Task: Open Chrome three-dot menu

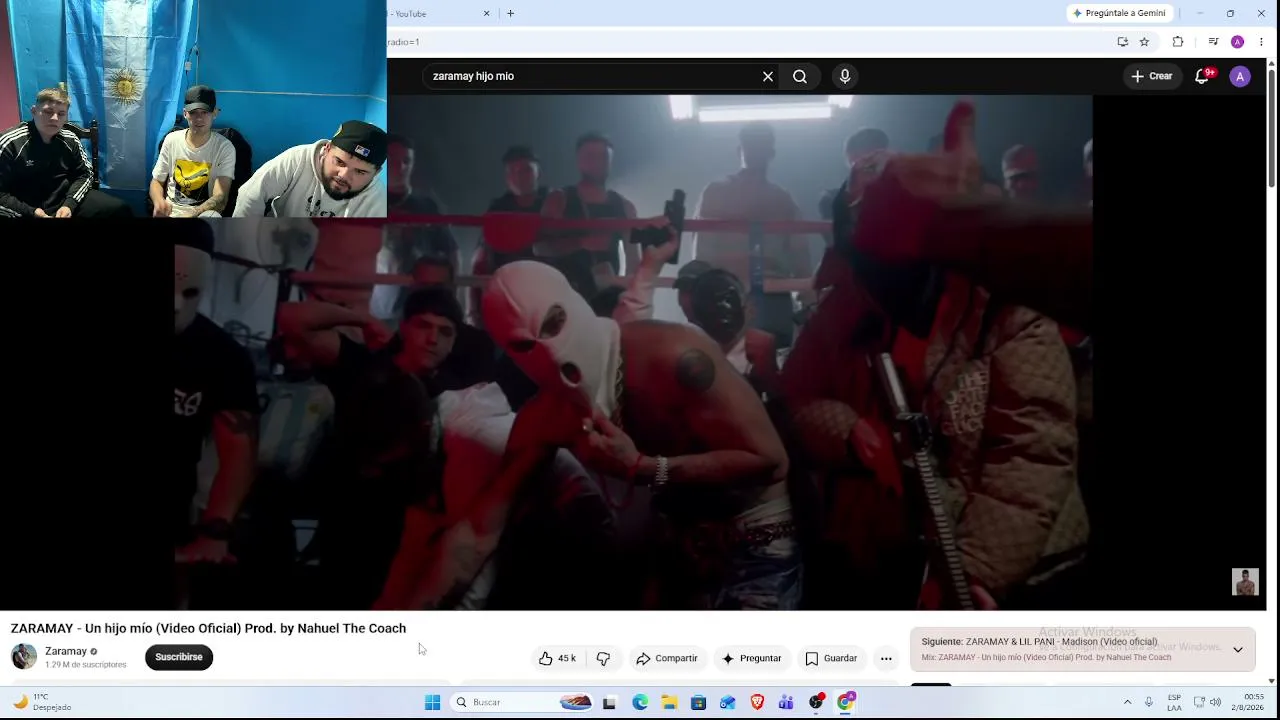Action: coord(1261,42)
